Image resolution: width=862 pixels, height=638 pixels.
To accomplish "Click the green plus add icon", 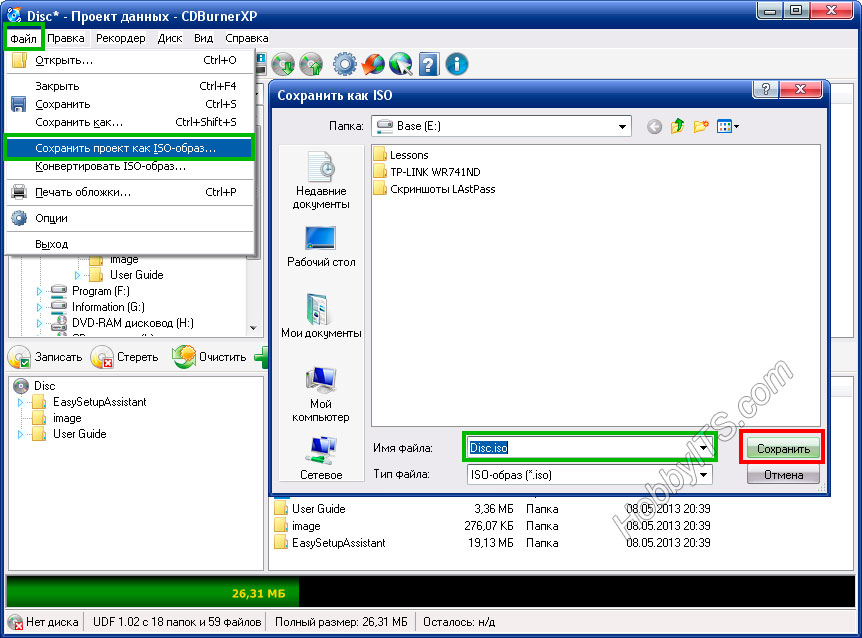I will [x=261, y=357].
